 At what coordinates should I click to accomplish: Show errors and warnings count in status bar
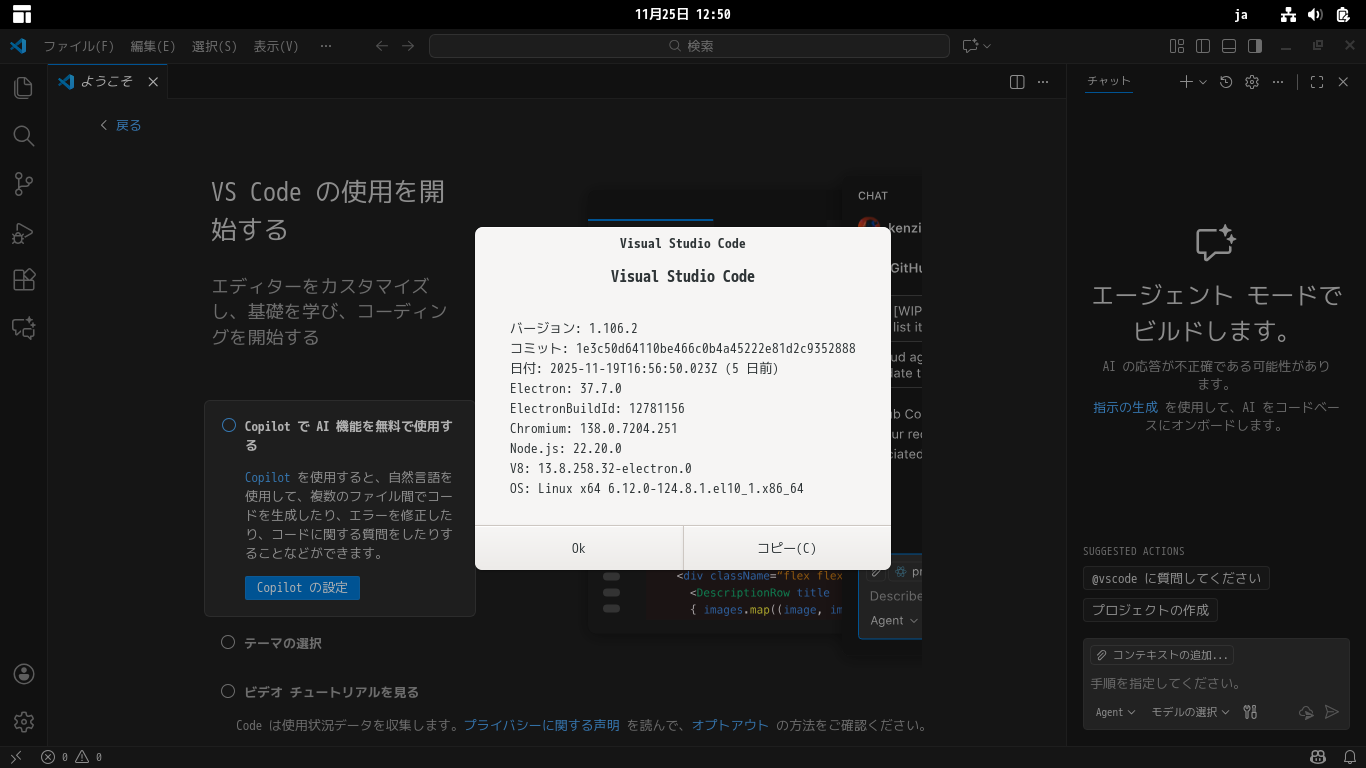click(x=71, y=757)
